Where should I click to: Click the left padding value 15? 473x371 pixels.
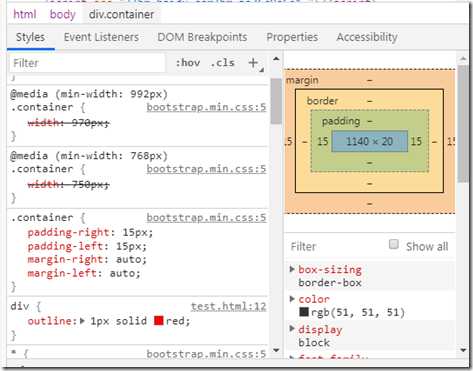coord(322,141)
